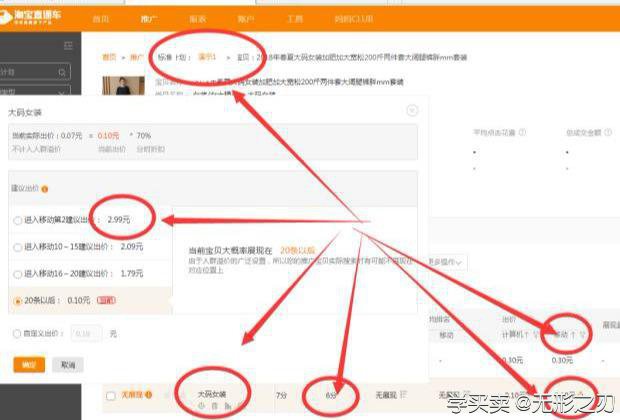
Task: Collapse the dark sidebar with its toggle icon
Action: coord(68,45)
